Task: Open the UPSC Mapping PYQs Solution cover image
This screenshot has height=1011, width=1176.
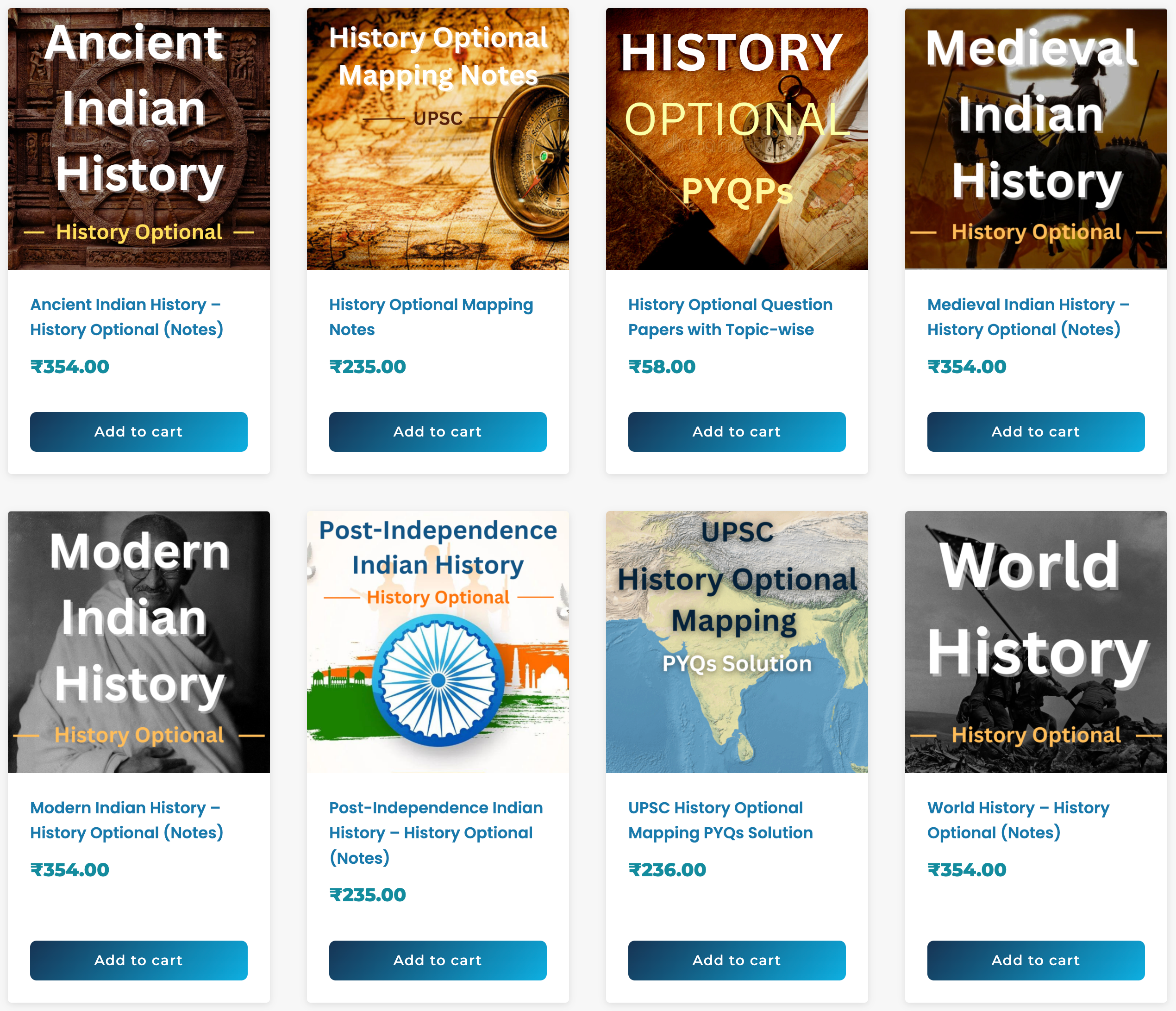Action: point(737,642)
